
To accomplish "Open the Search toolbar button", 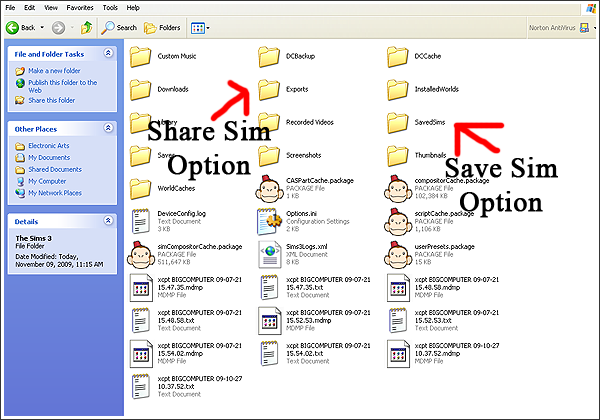I will point(119,28).
